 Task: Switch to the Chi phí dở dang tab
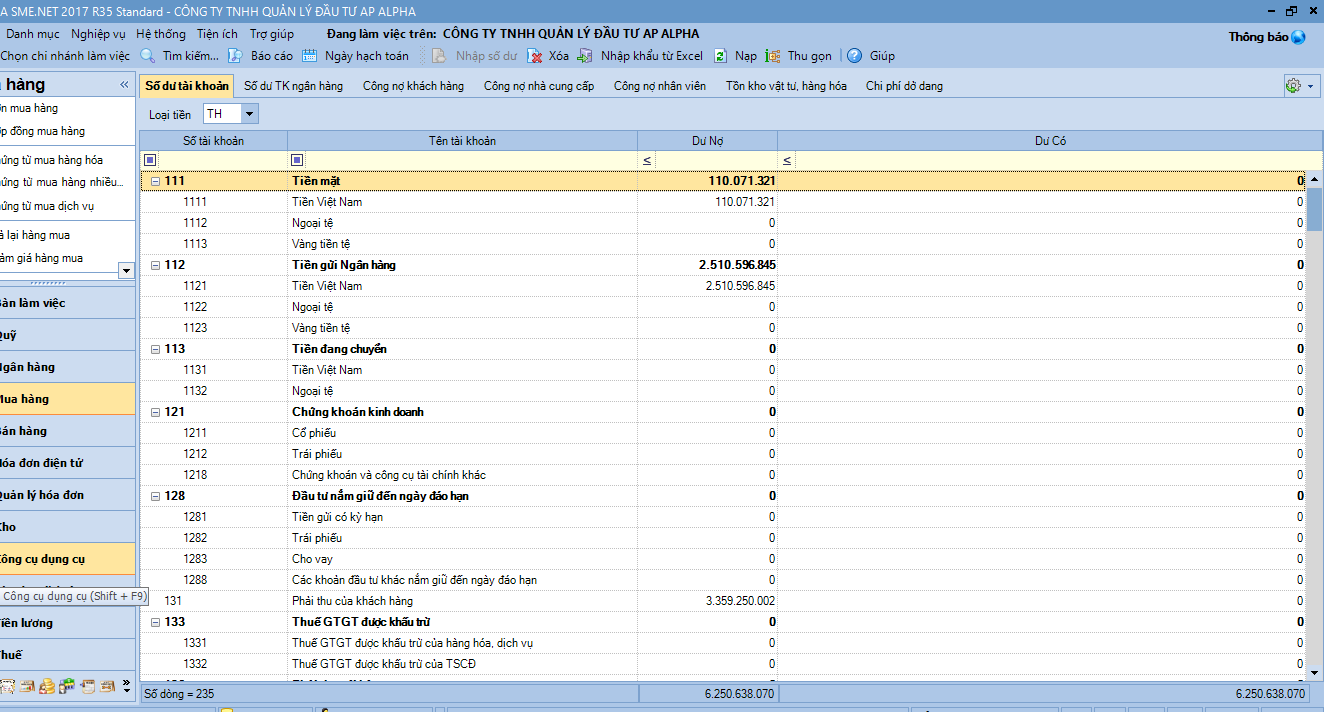point(904,86)
